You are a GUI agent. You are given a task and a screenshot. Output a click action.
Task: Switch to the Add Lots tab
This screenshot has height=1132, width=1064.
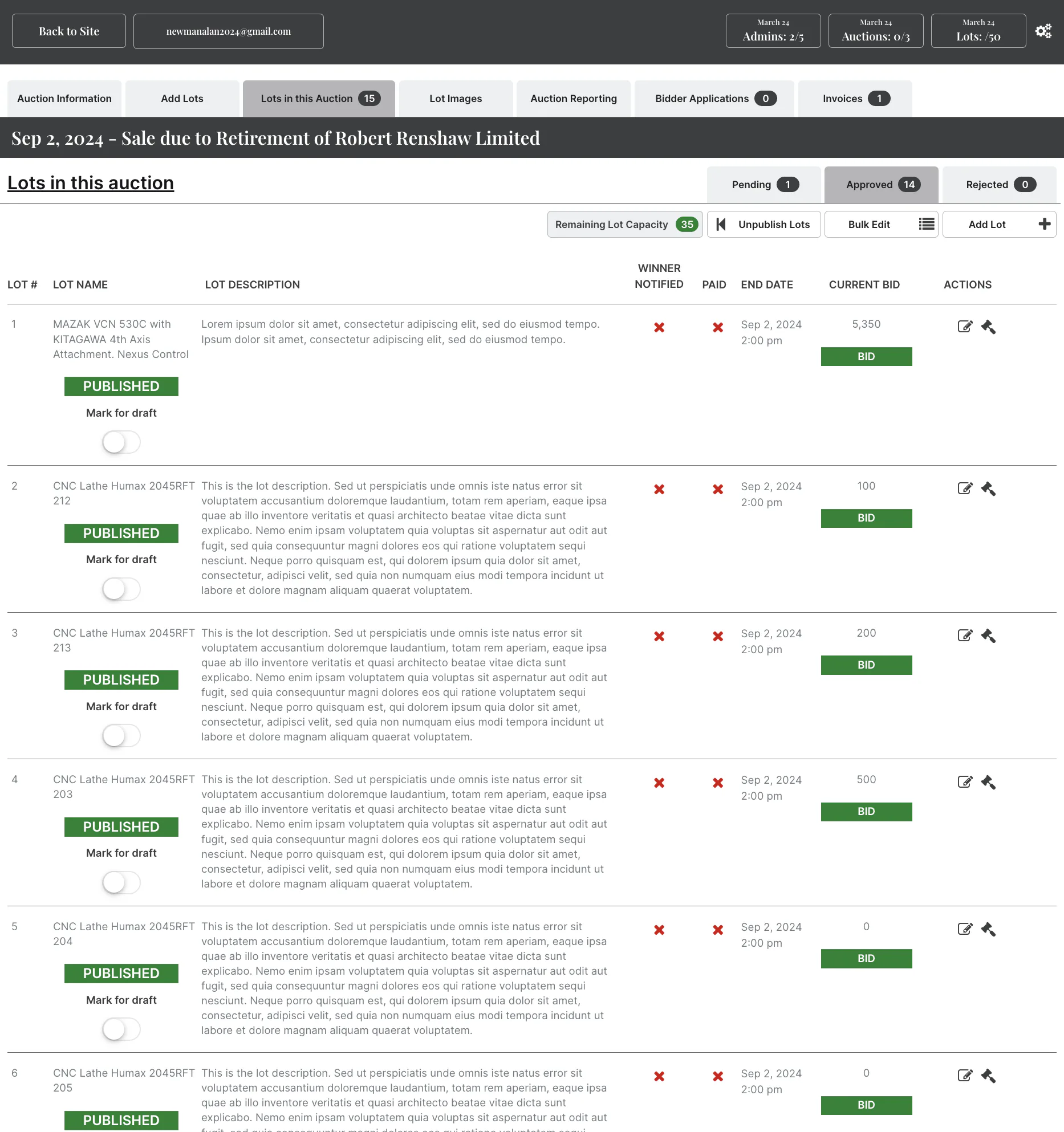(x=182, y=99)
